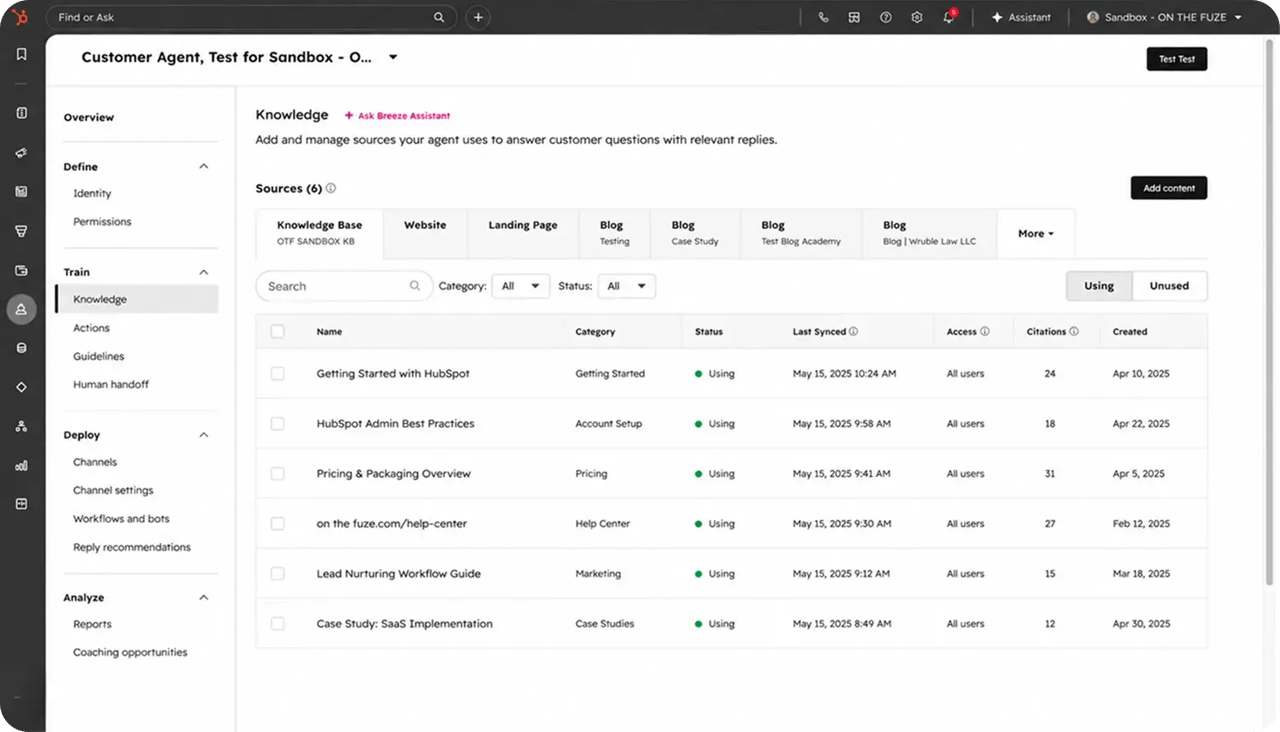Click the info icon beside Sources (6)

point(331,188)
